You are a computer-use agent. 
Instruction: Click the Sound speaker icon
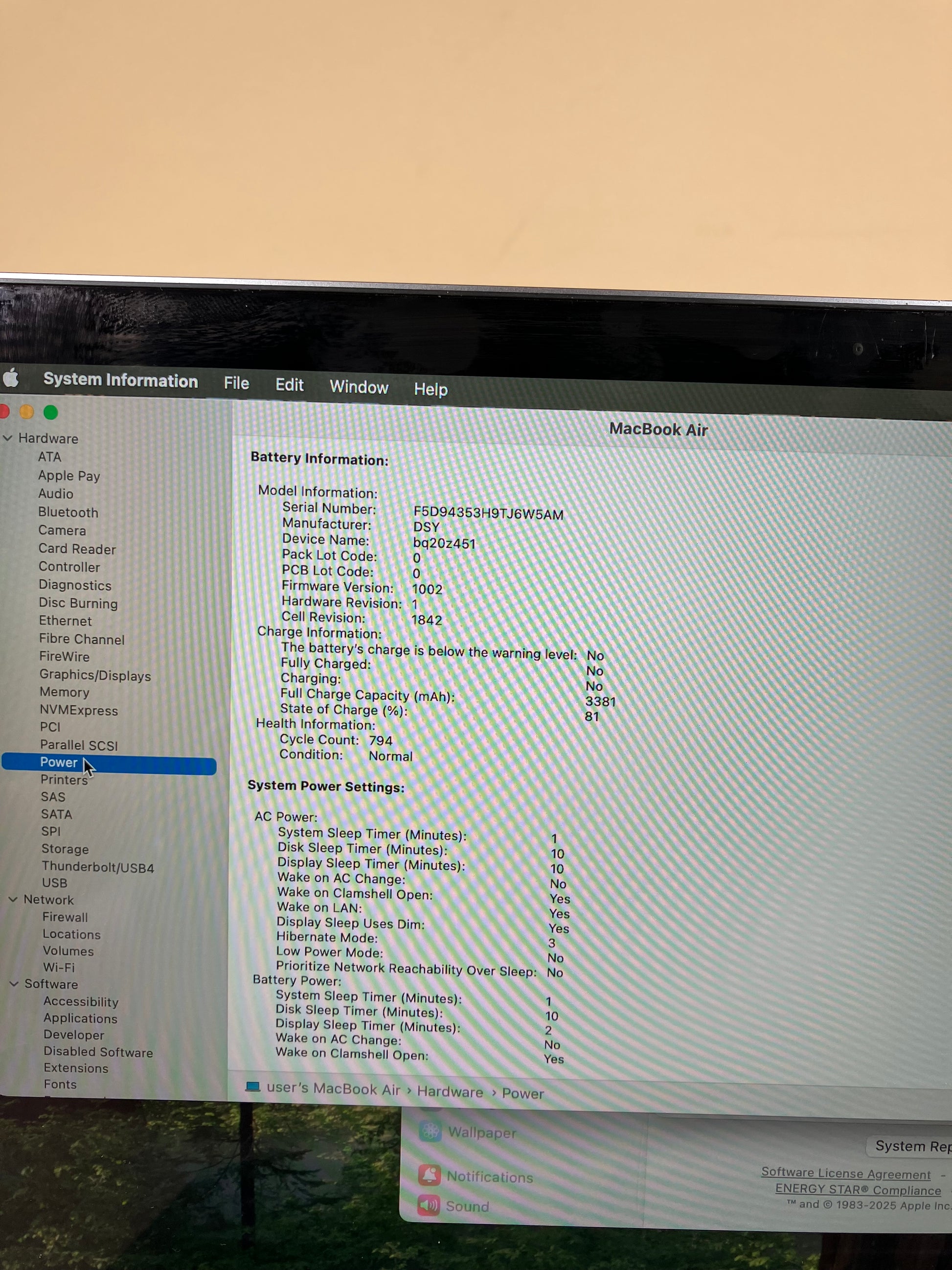pos(429,1204)
